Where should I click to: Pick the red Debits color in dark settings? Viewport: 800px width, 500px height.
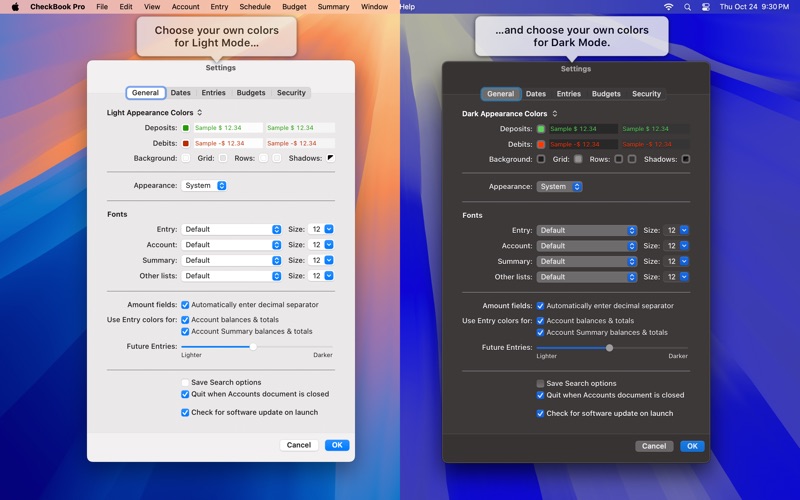(541, 144)
